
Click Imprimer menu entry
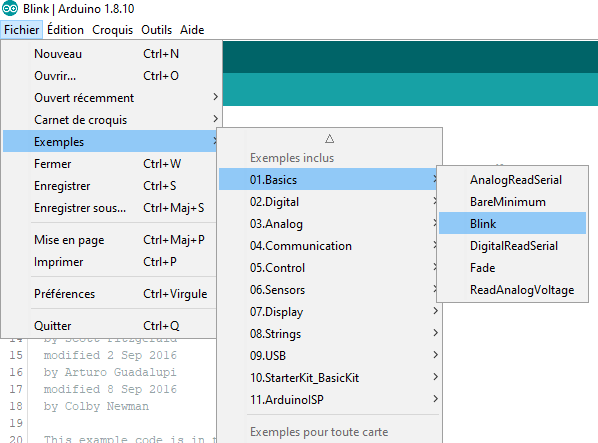click(110, 262)
